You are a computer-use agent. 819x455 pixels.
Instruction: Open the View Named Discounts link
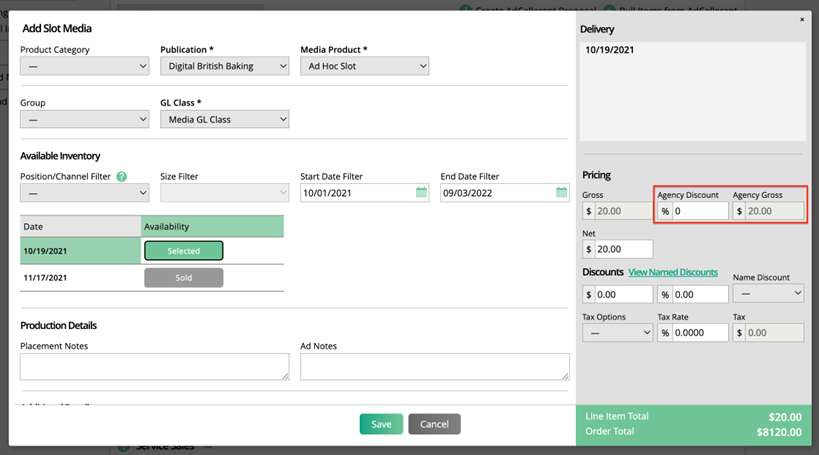(672, 272)
